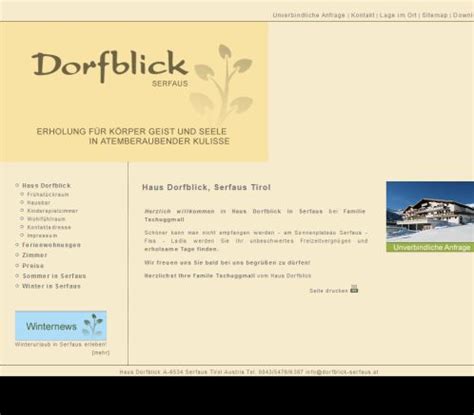Click the info@dorfblick-serfaus.at email link

[x=342, y=372]
